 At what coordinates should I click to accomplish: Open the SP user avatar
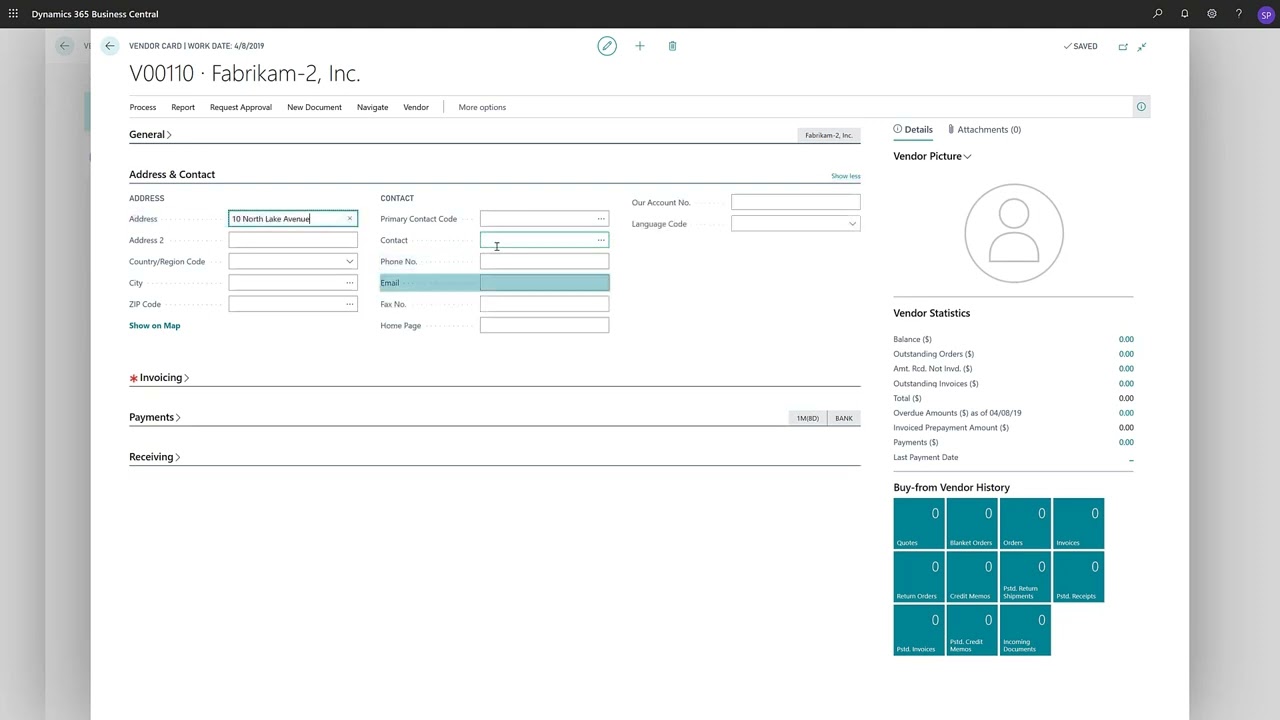tap(1267, 15)
